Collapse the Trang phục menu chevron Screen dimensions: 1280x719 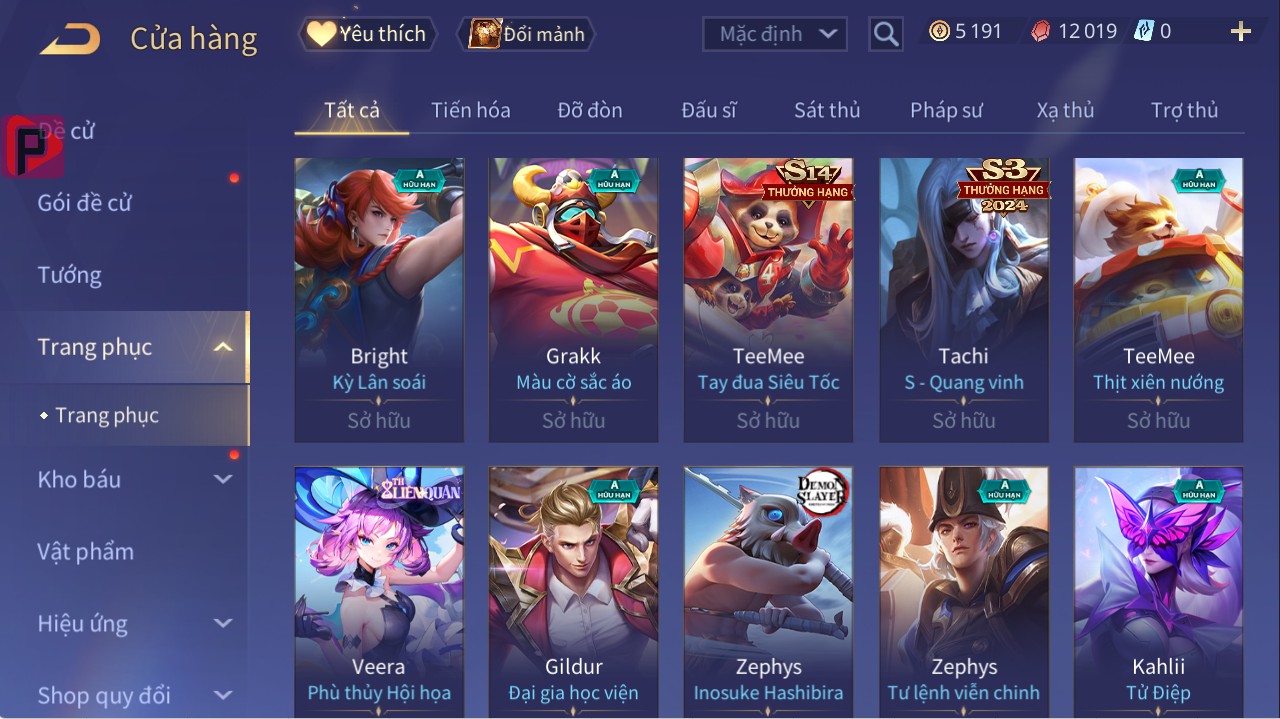[223, 347]
